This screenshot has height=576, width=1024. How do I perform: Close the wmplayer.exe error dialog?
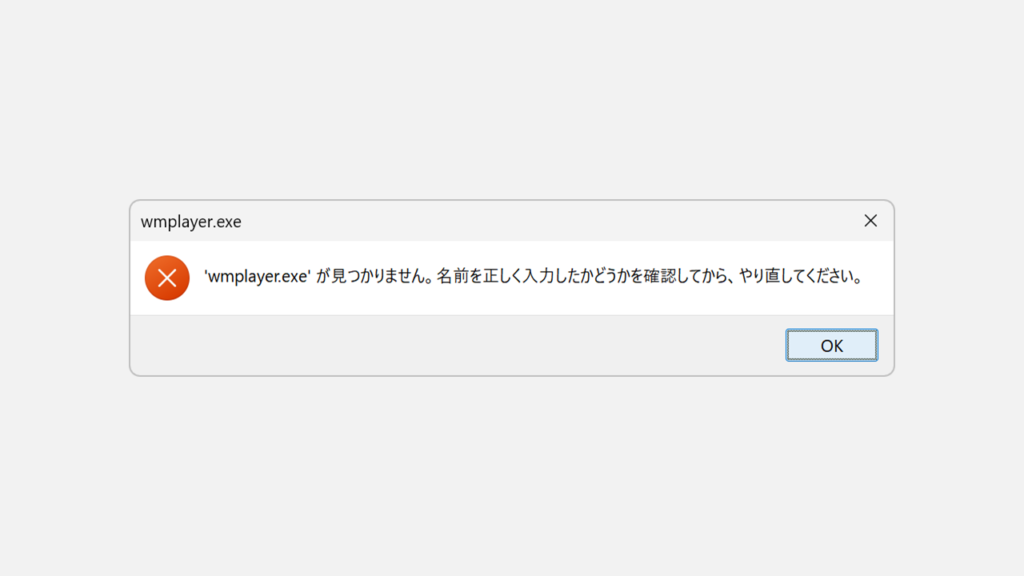[871, 221]
